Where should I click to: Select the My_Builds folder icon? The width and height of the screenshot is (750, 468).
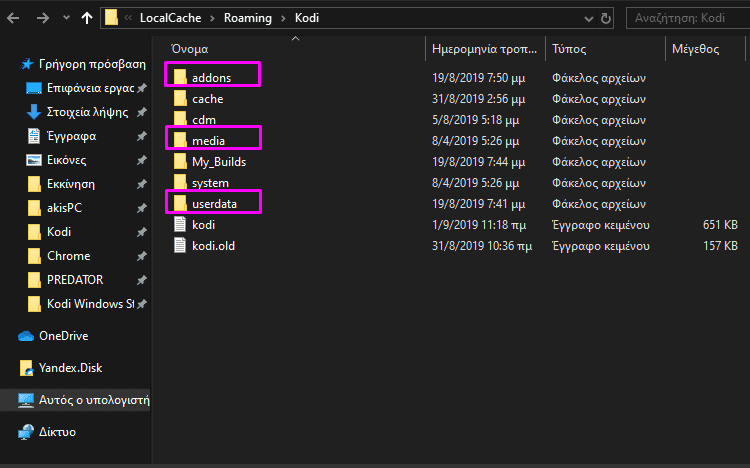(180, 161)
